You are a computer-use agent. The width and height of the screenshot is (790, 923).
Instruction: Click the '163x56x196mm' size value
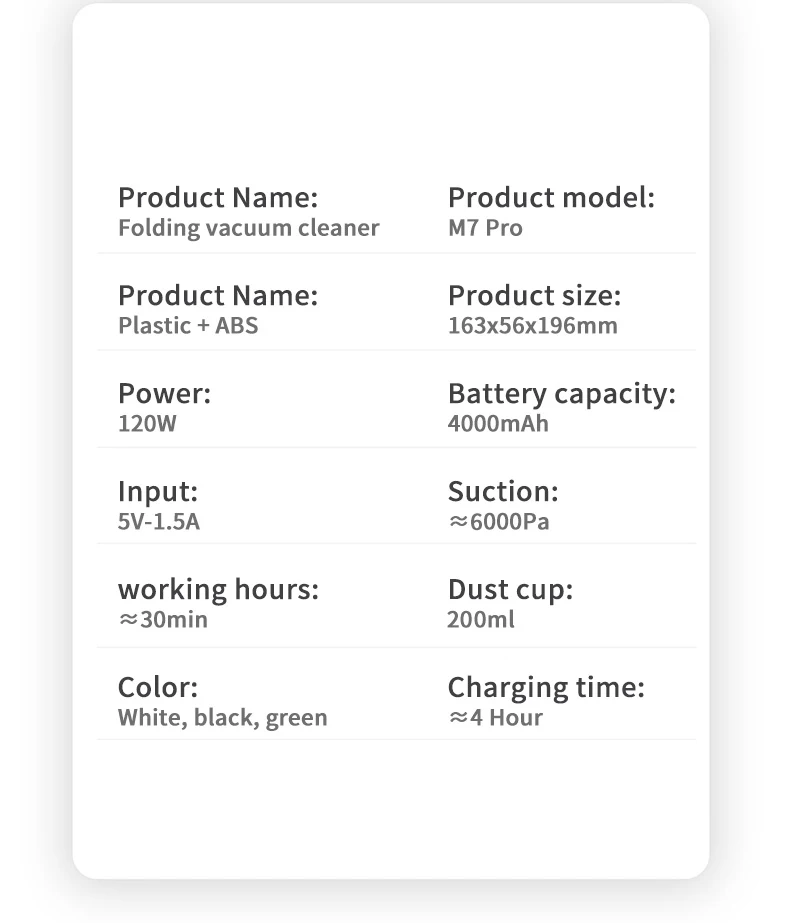[x=532, y=326]
